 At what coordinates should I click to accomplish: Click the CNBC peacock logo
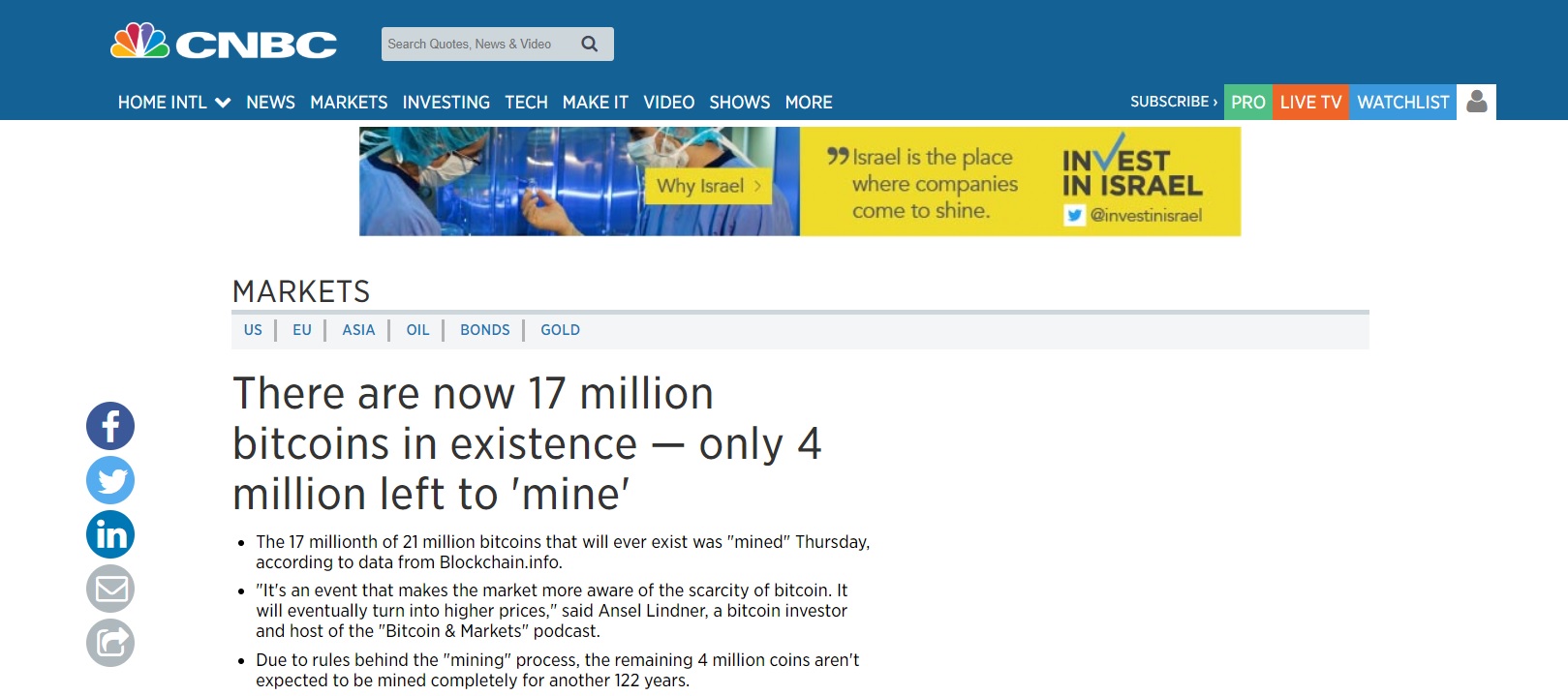224,43
